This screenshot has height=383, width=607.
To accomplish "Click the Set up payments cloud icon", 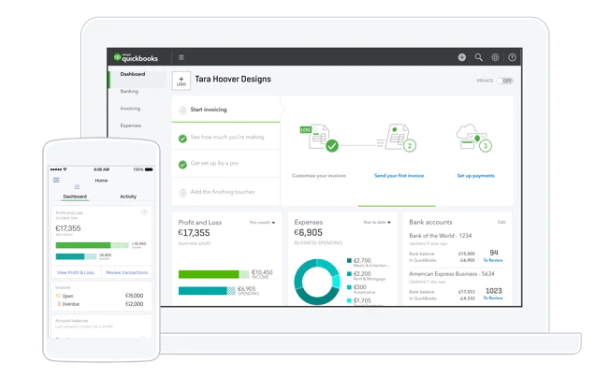I will 474,138.
